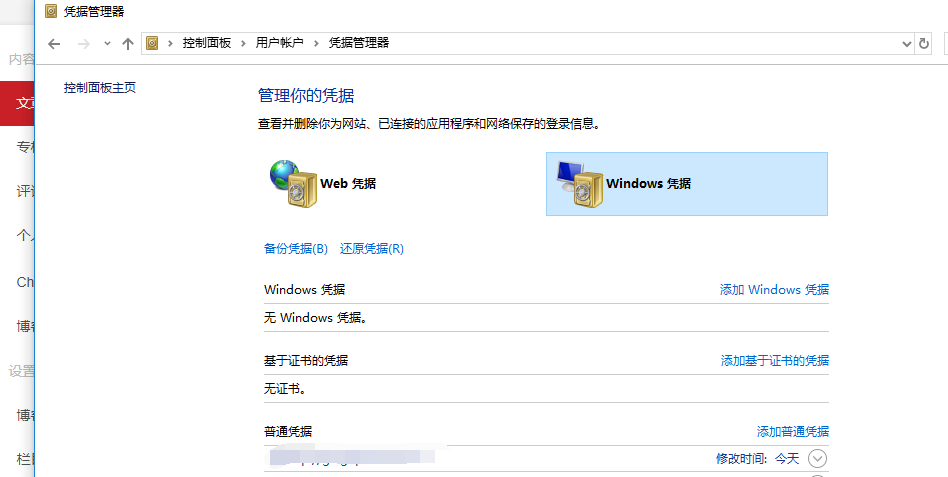This screenshot has height=477, width=948.
Task: Open 用户帐户 breadcrumb
Action: pos(279,43)
